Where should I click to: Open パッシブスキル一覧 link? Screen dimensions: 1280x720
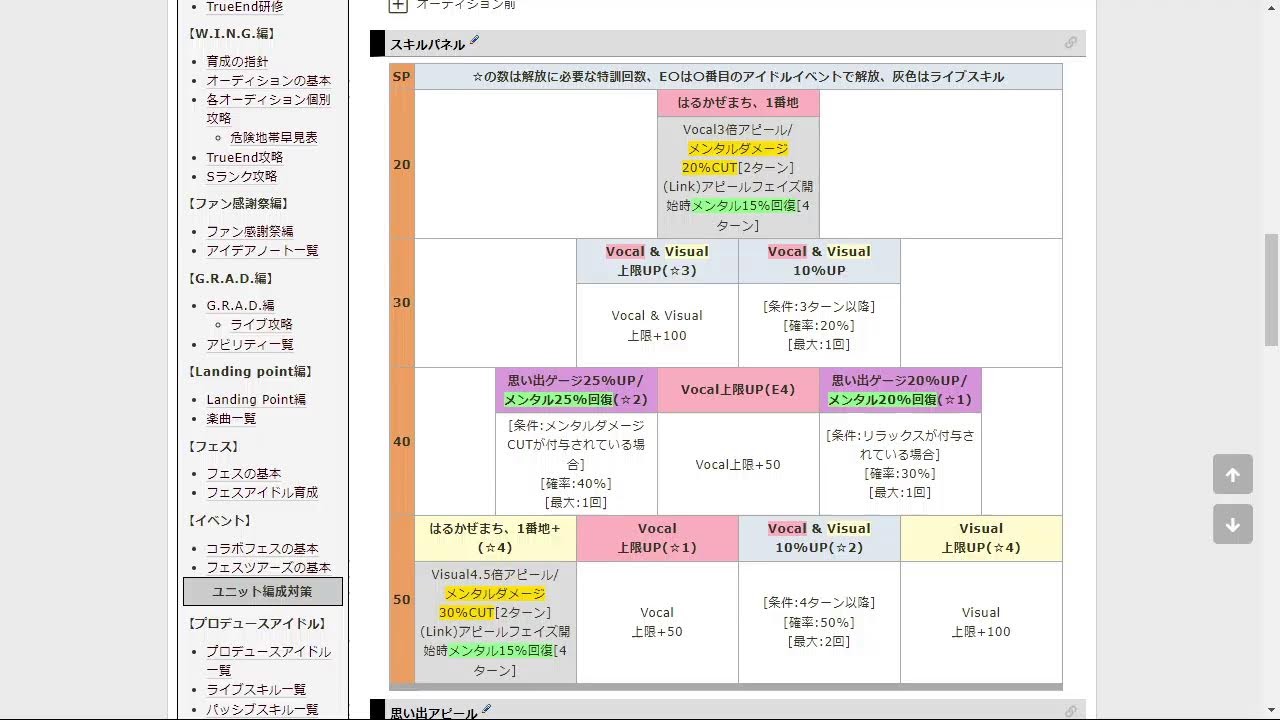click(x=262, y=709)
